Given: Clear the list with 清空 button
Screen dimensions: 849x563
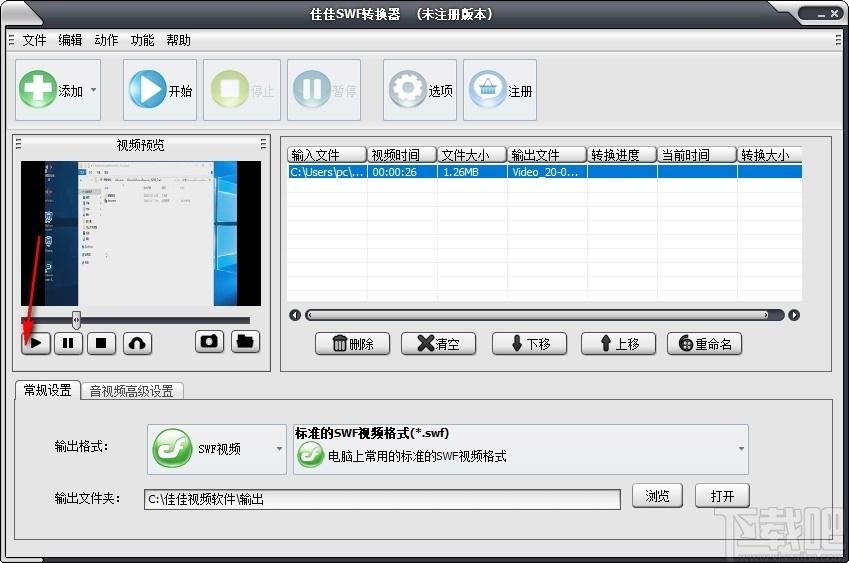Looking at the screenshot, I should pyautogui.click(x=439, y=344).
